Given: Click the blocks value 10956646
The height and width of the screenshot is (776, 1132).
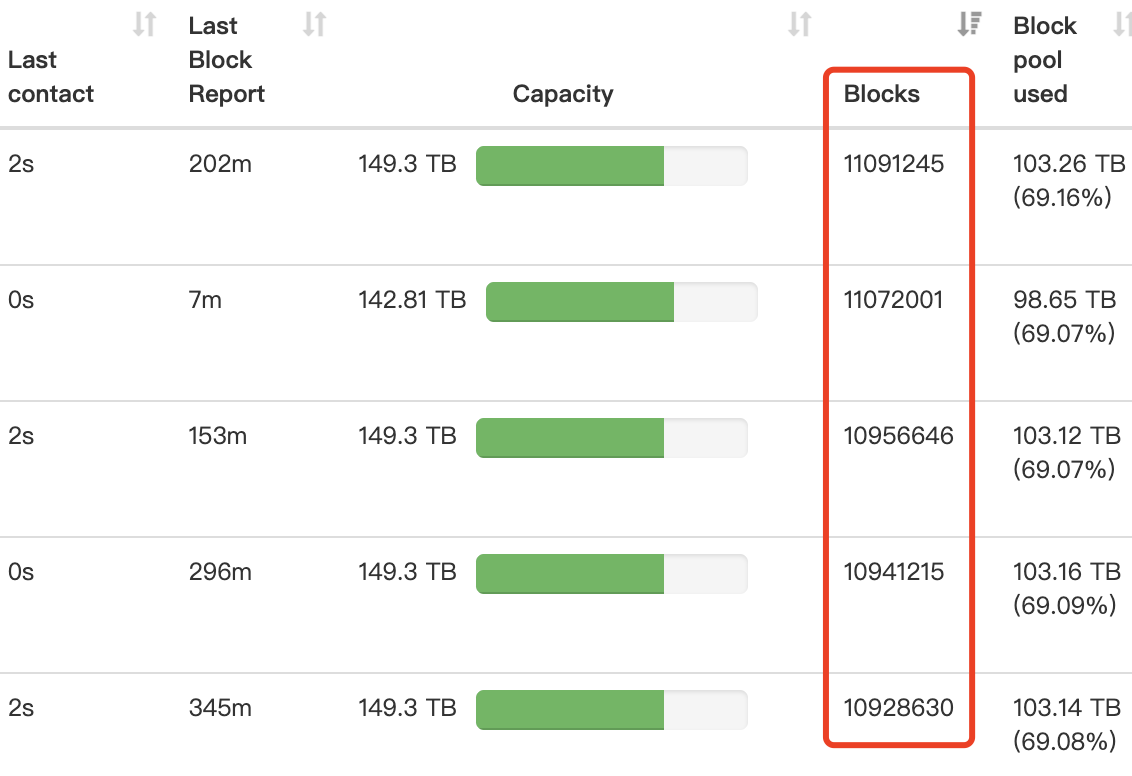Looking at the screenshot, I should click(x=898, y=436).
